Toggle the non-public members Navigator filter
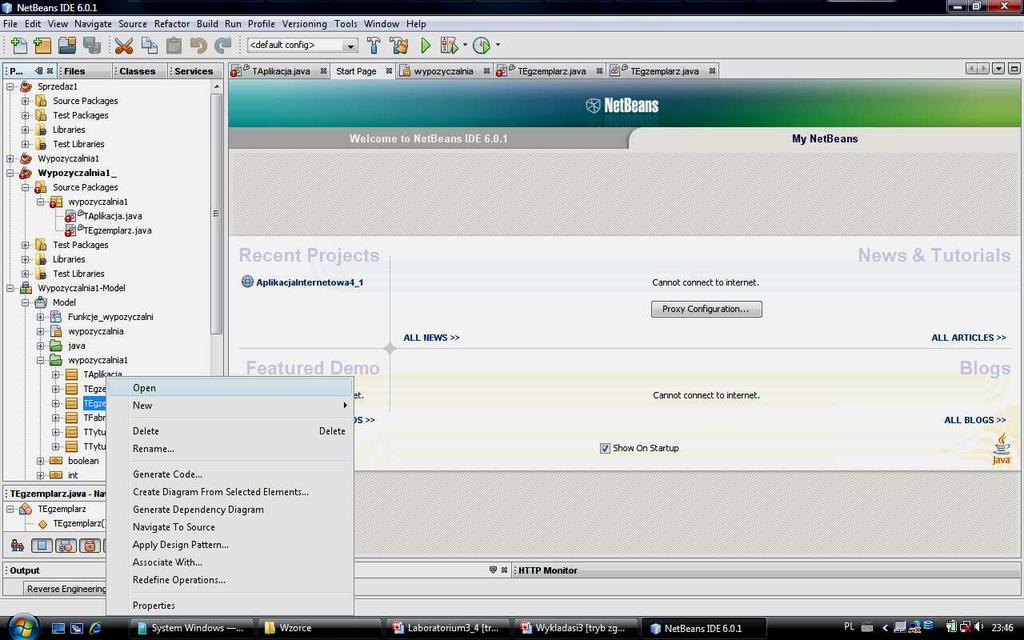 pos(90,545)
